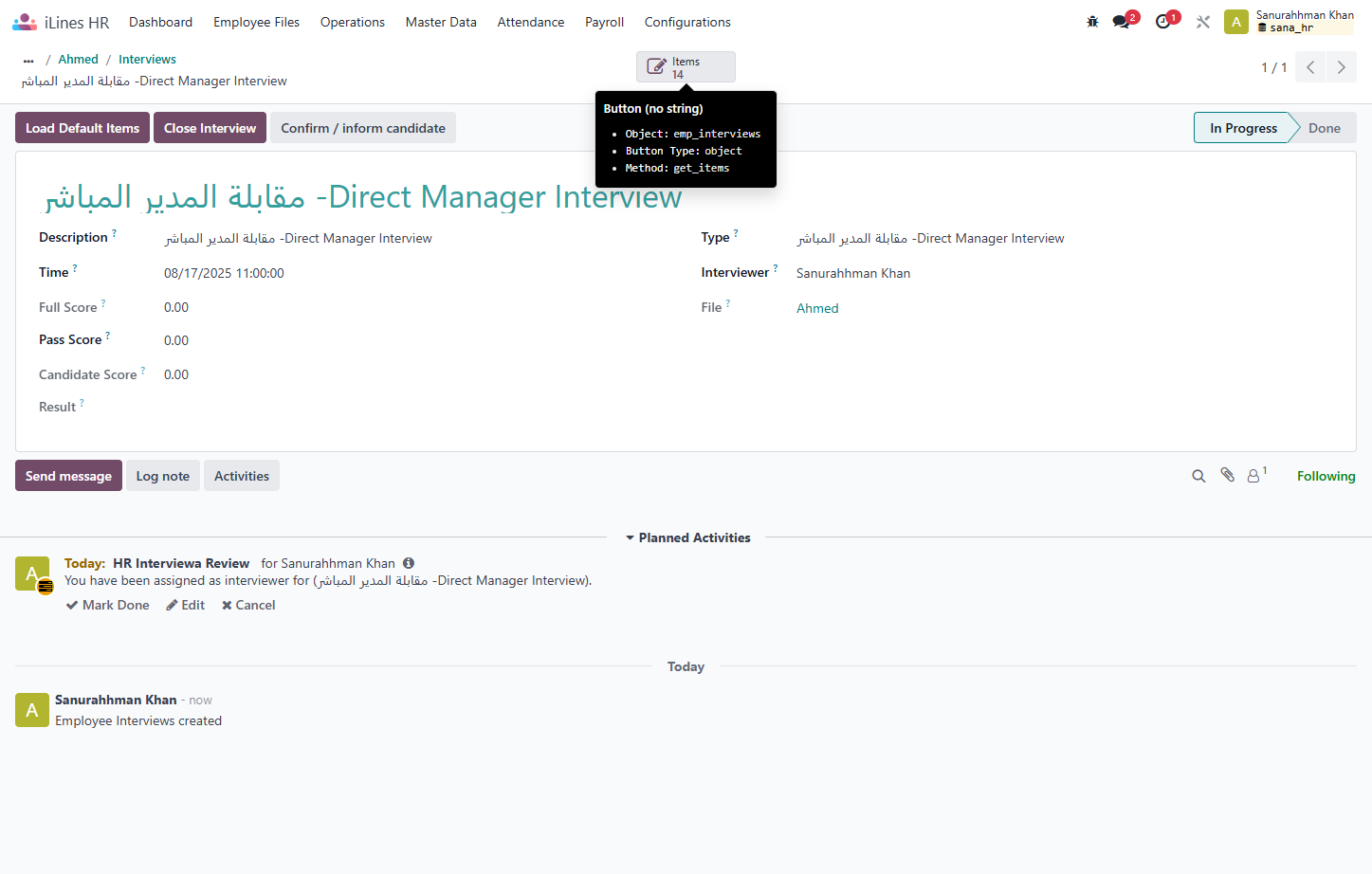Viewport: 1372px width, 874px height.
Task: Click the tools wrench icon in navbar
Action: tap(1203, 22)
